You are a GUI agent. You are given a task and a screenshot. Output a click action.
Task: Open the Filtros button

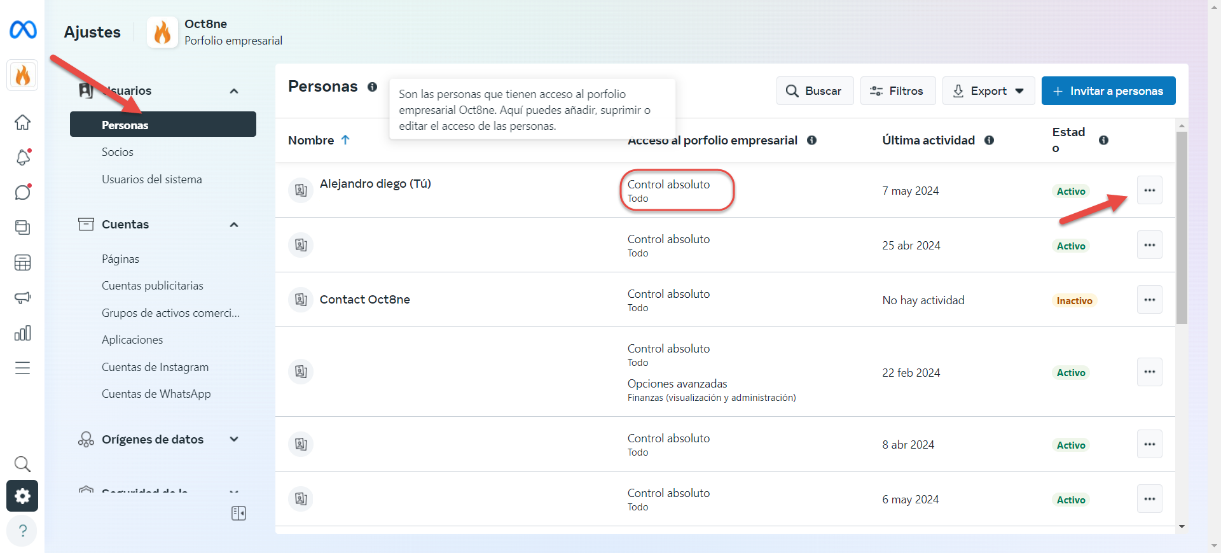(897, 91)
